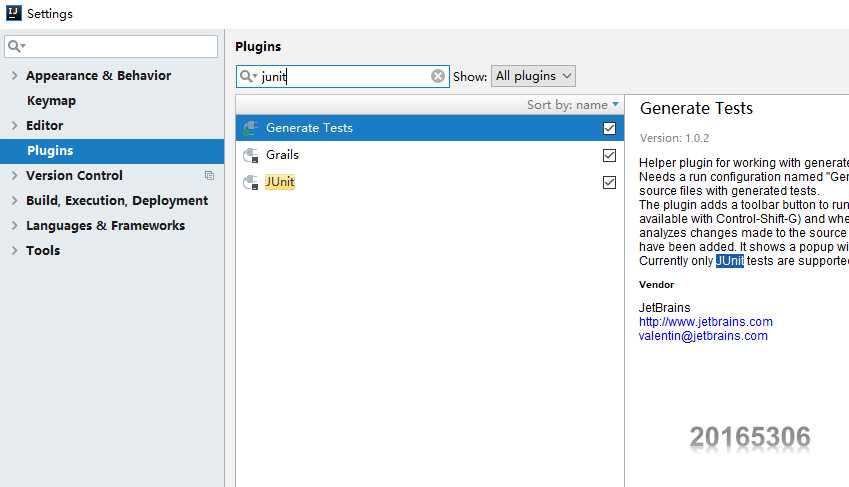Click the copy icon beside Version Control
Image resolution: width=849 pixels, height=487 pixels.
(209, 175)
